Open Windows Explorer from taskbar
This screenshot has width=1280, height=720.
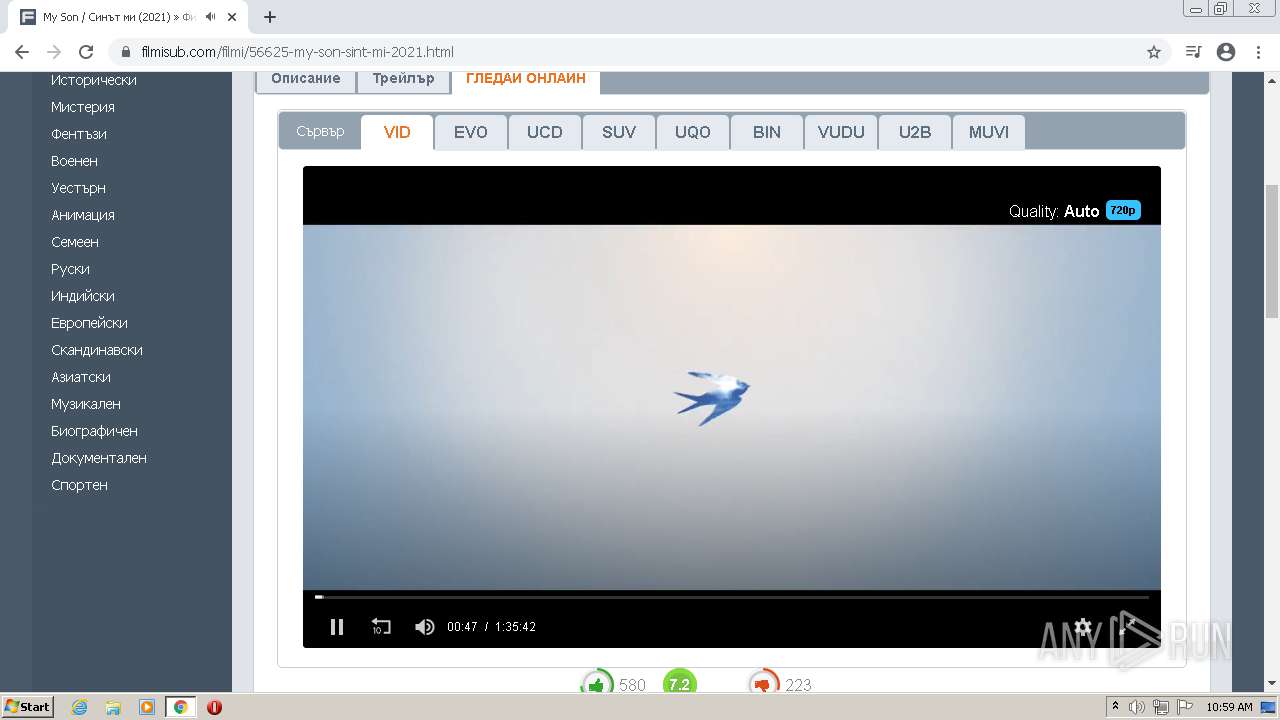pyautogui.click(x=113, y=707)
